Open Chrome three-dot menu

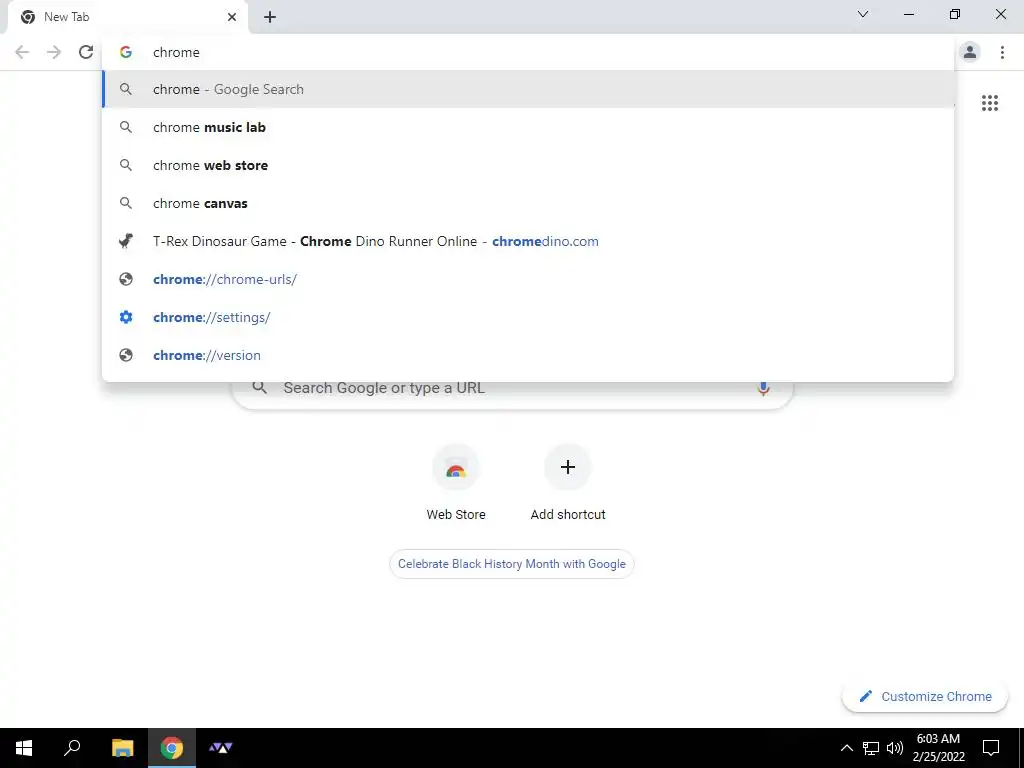tap(1002, 52)
